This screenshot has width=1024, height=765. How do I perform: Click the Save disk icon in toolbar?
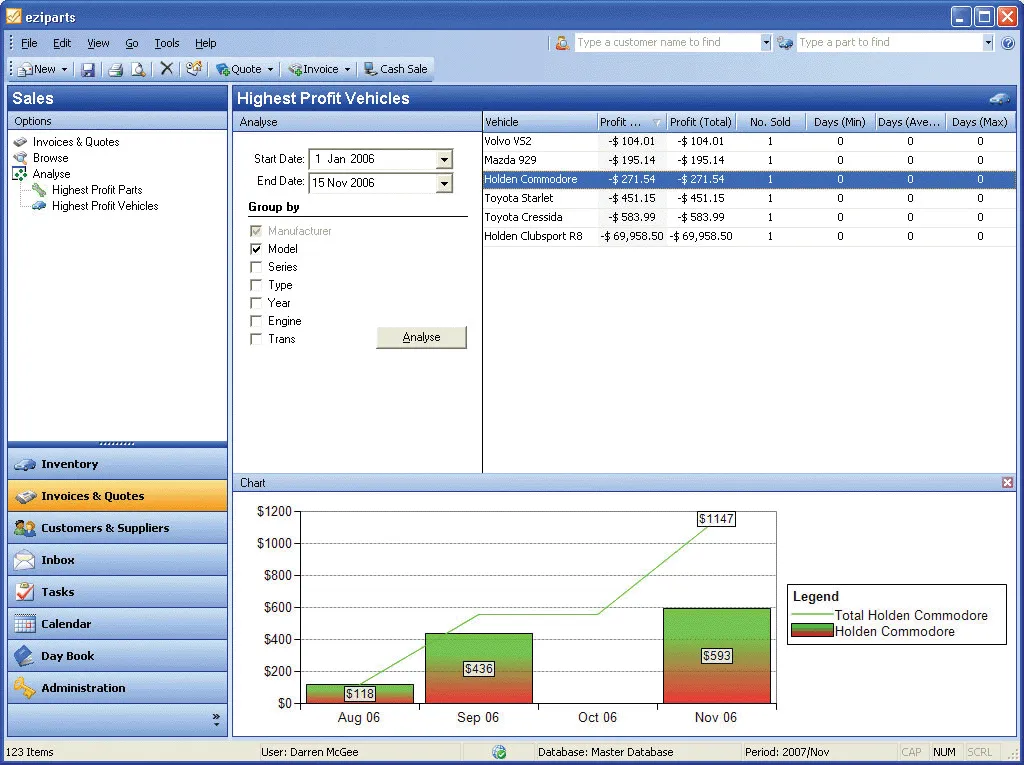pyautogui.click(x=88, y=69)
